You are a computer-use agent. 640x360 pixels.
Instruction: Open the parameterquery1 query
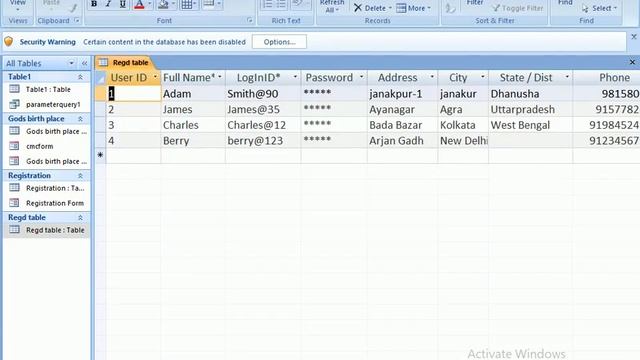coord(47,104)
